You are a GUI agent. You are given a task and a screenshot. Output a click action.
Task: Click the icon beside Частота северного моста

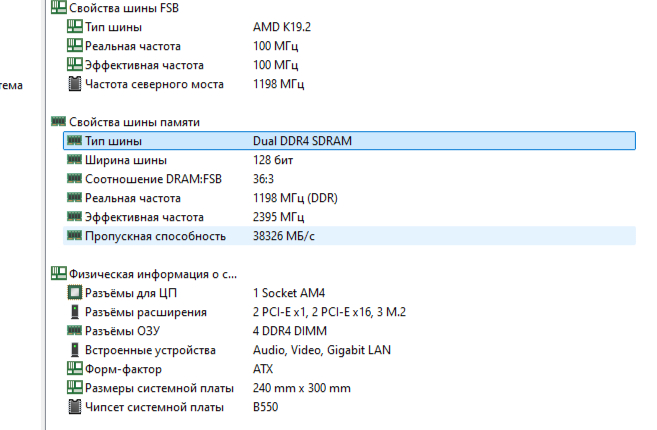(x=74, y=84)
